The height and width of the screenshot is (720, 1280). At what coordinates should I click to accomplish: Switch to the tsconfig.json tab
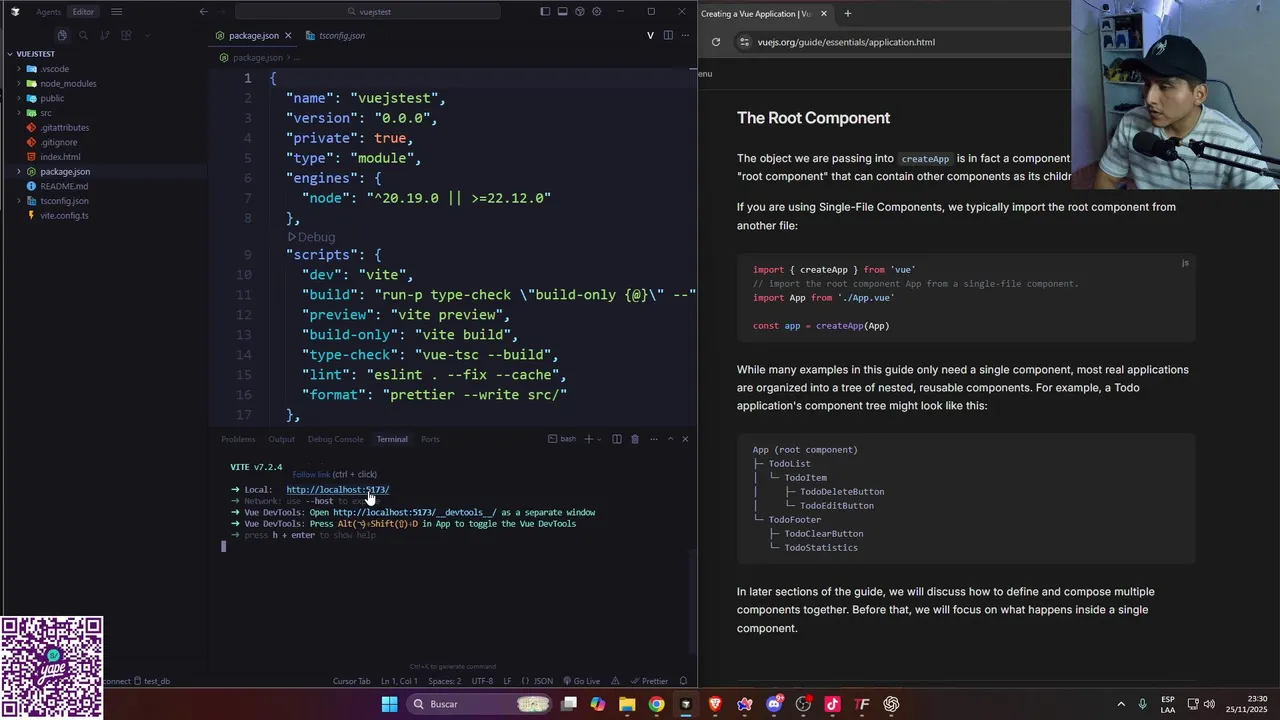[341, 35]
